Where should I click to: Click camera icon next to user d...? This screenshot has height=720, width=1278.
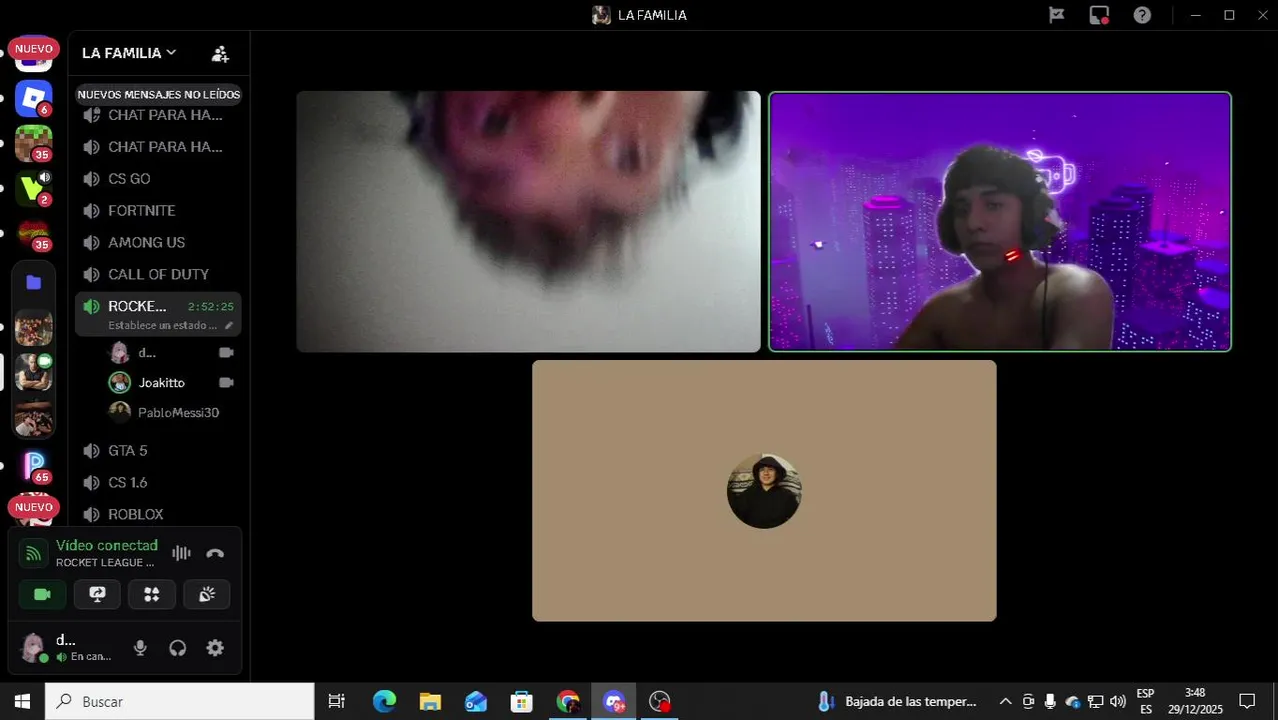[x=226, y=353]
